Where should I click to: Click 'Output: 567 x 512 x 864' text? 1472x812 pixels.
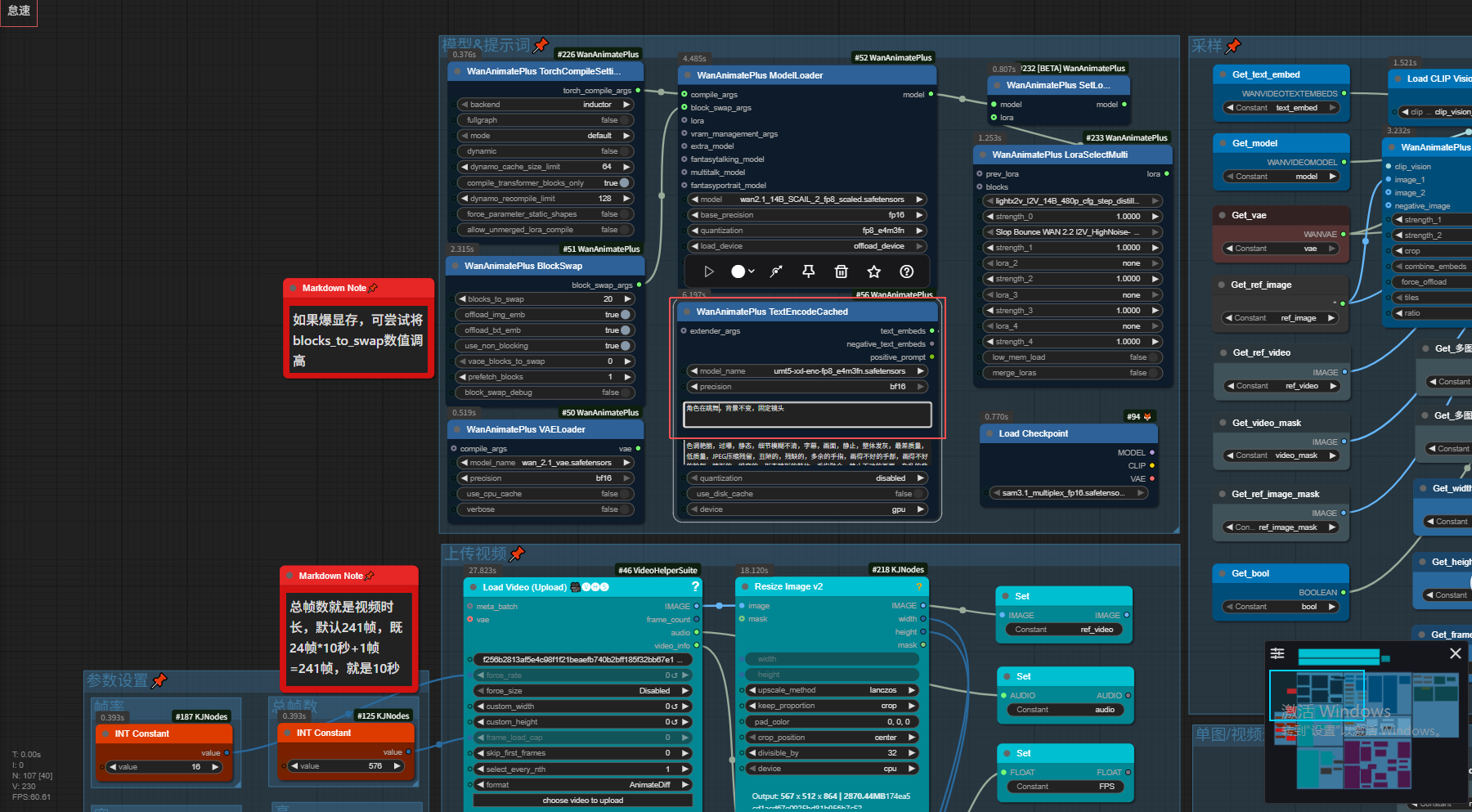(x=796, y=796)
